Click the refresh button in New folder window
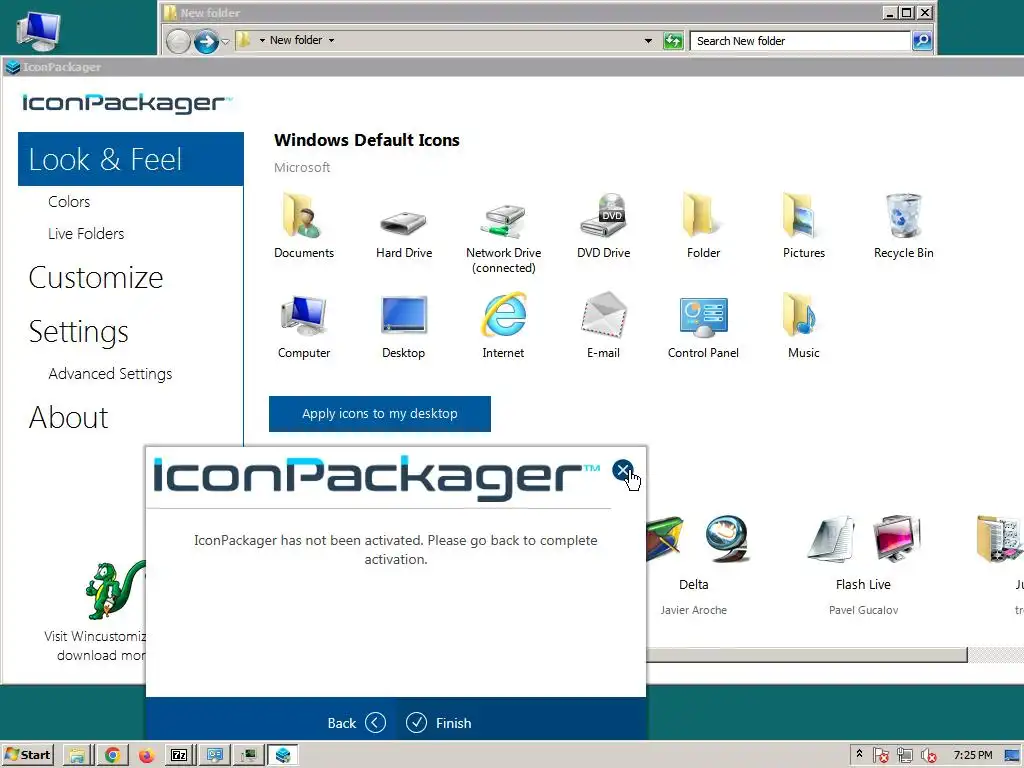This screenshot has height=768, width=1024. pyautogui.click(x=673, y=40)
